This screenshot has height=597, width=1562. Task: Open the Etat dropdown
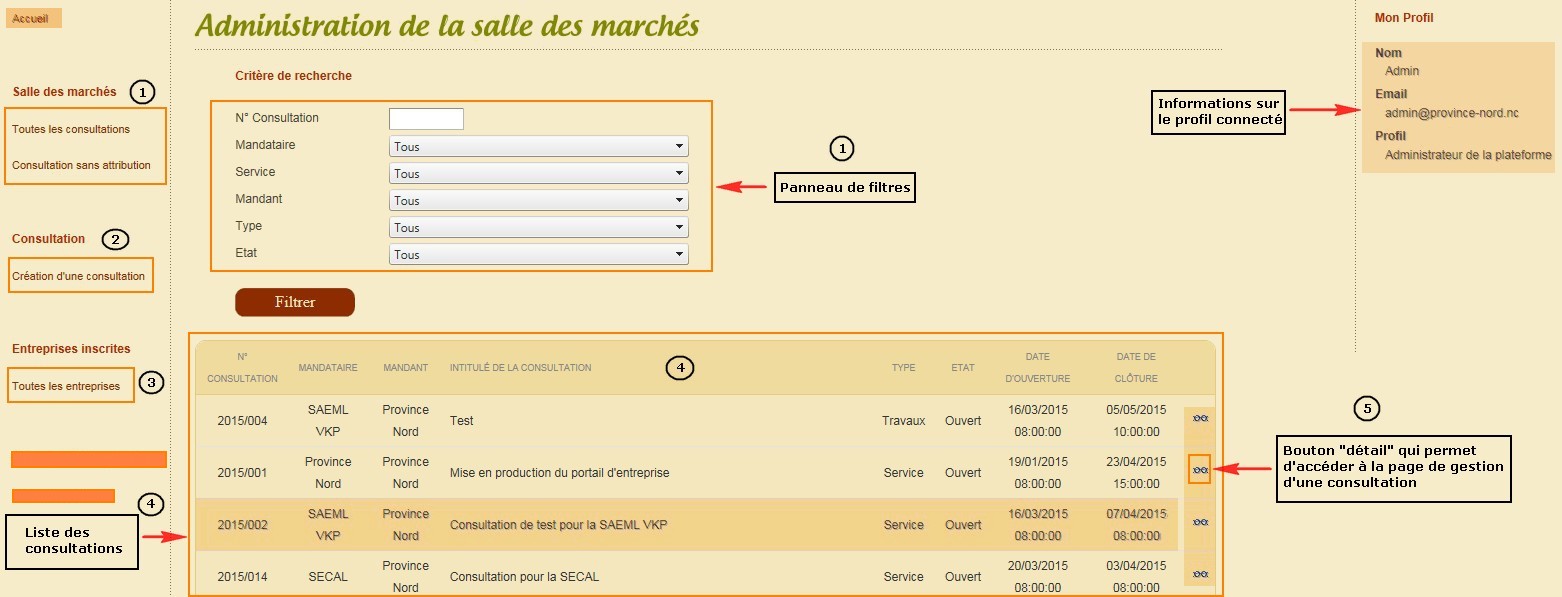coord(538,254)
